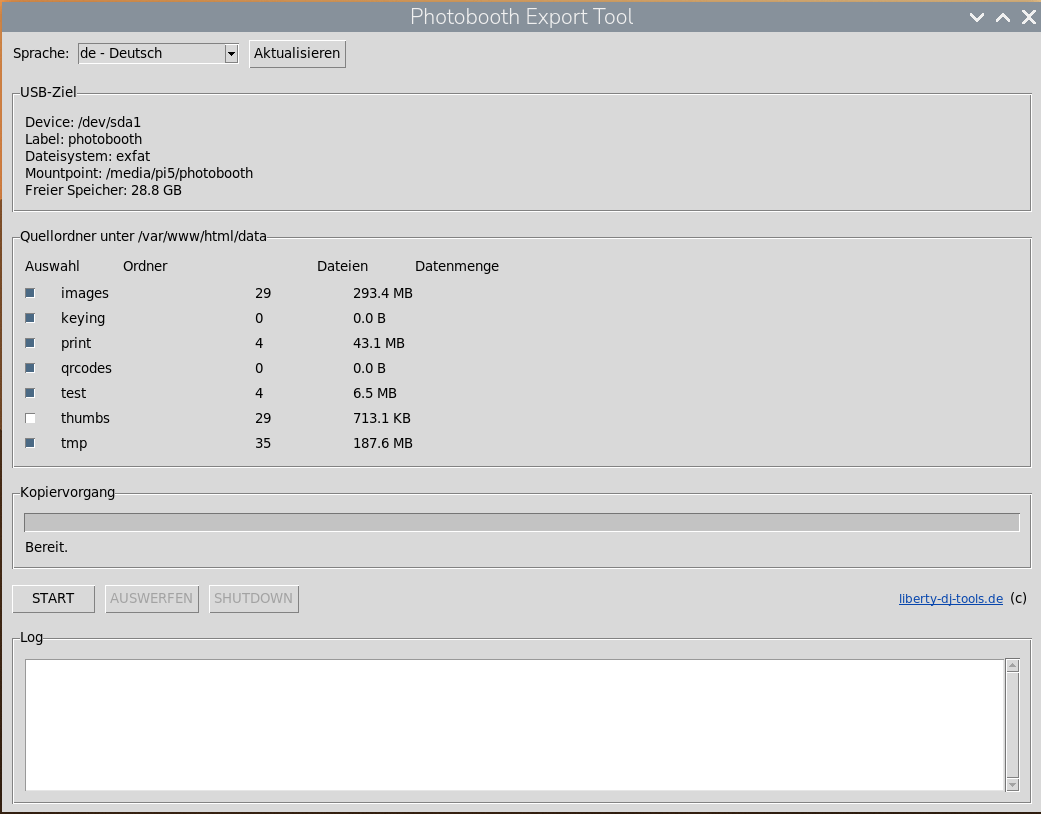Click the Log scrollbar down arrow

[x=1012, y=785]
